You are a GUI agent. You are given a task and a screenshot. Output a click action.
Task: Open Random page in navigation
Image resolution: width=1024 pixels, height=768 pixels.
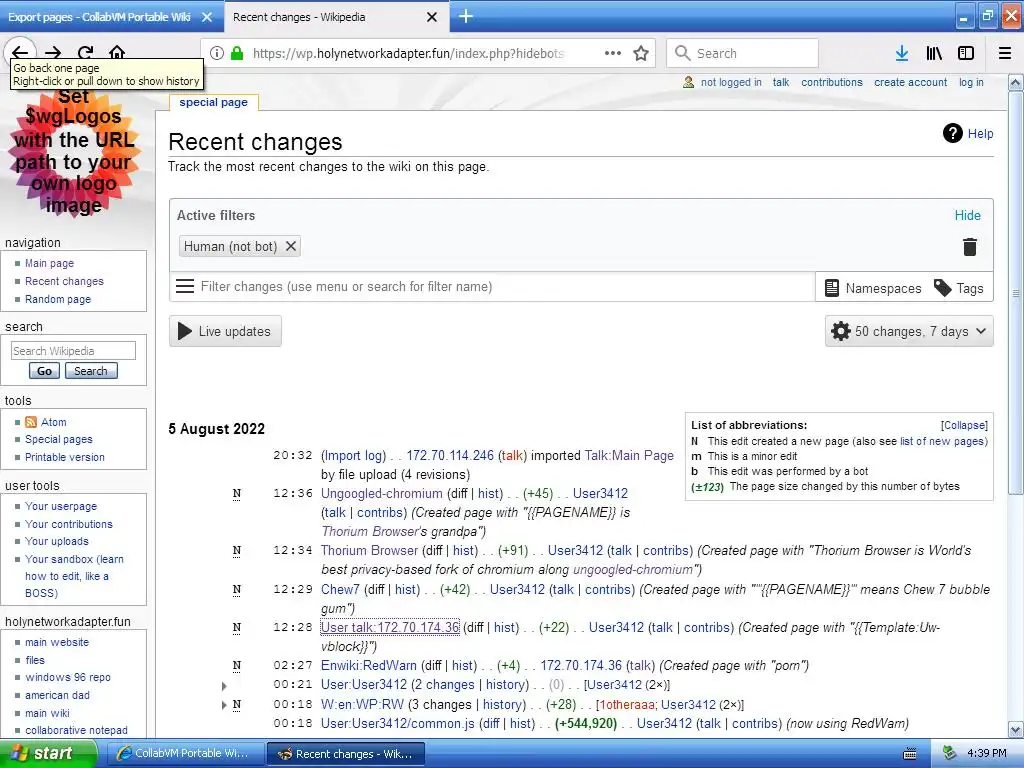coord(57,299)
